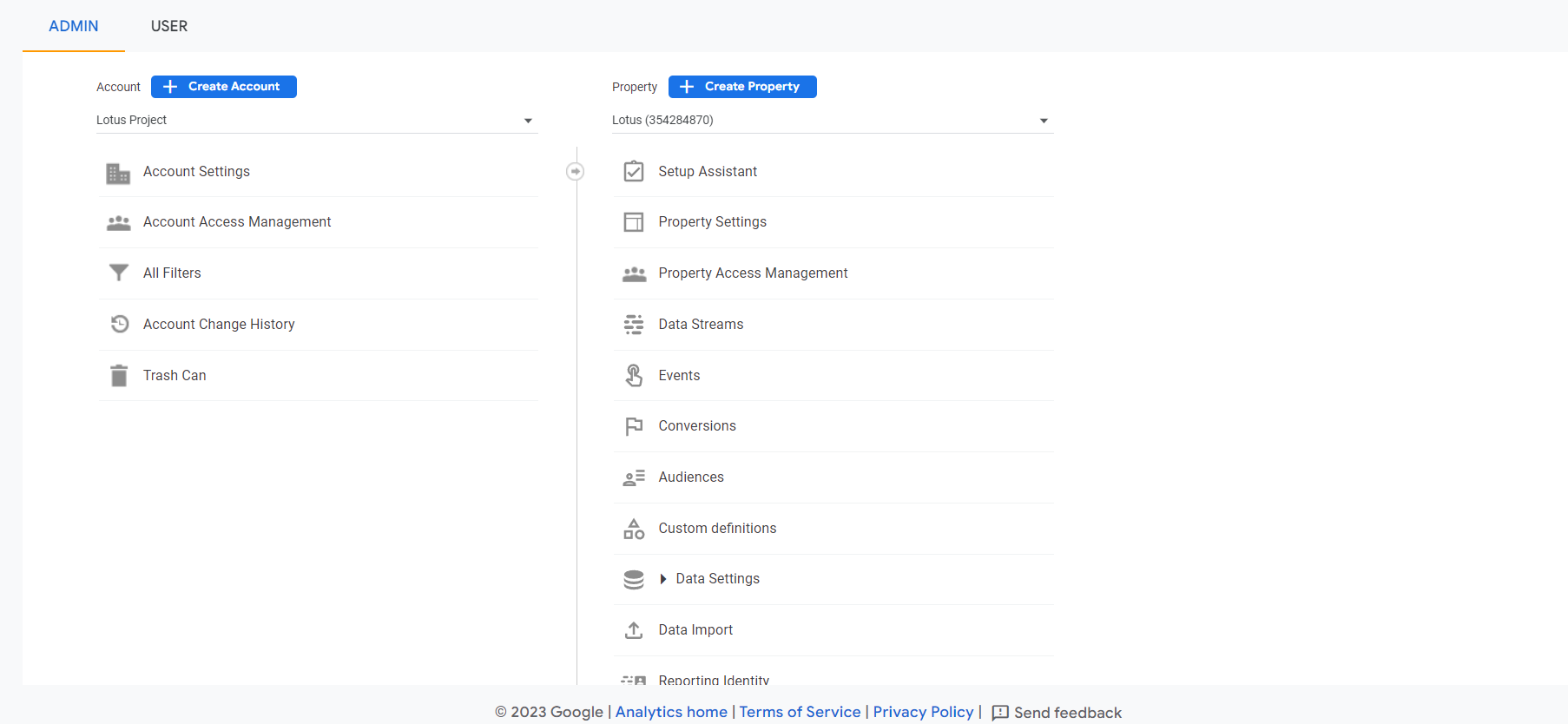
Task: Click the Create Property button label
Action: pos(752,87)
